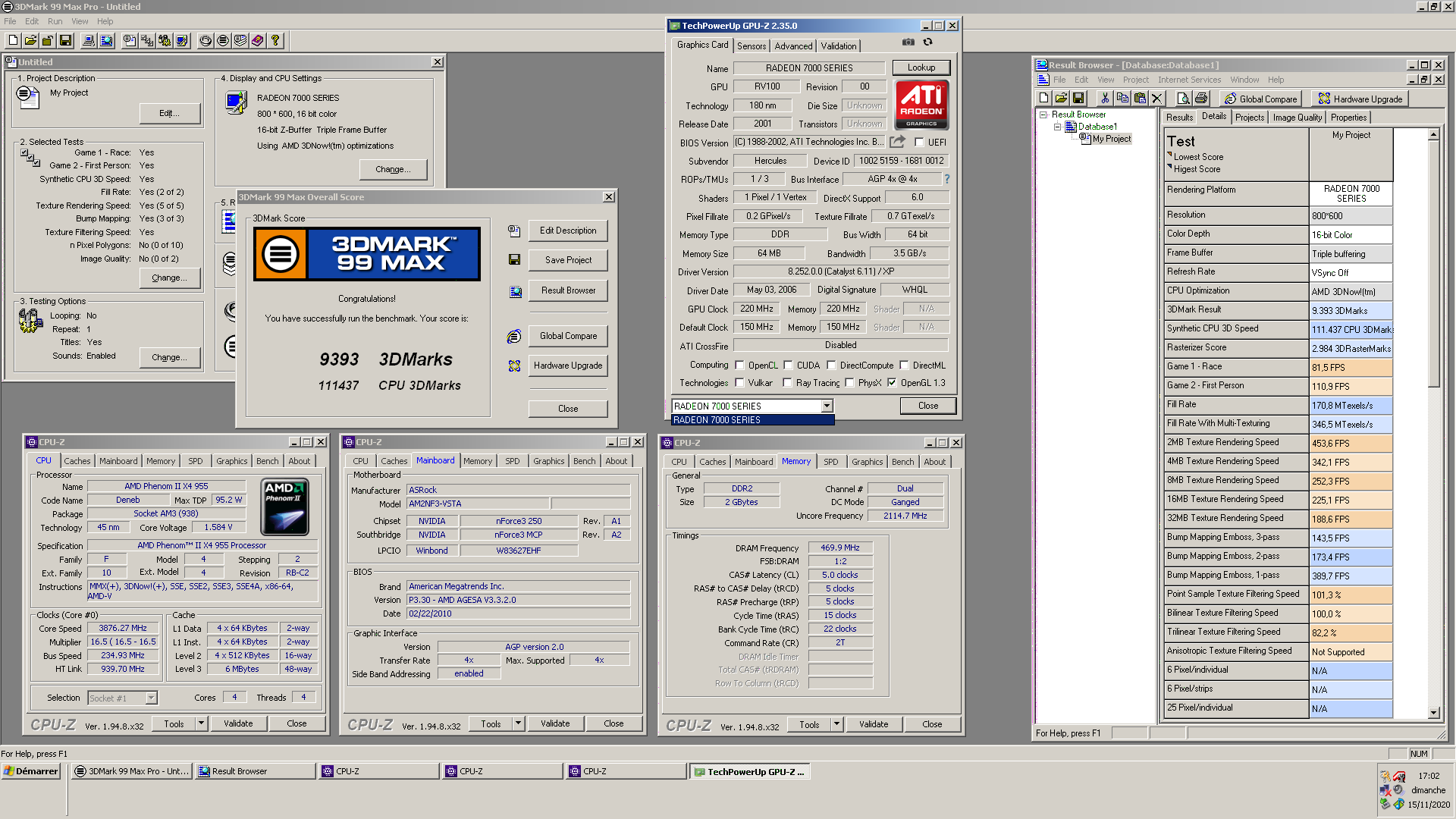
Task: Click Save icon in Result Browser toolbar
Action: (x=1078, y=99)
